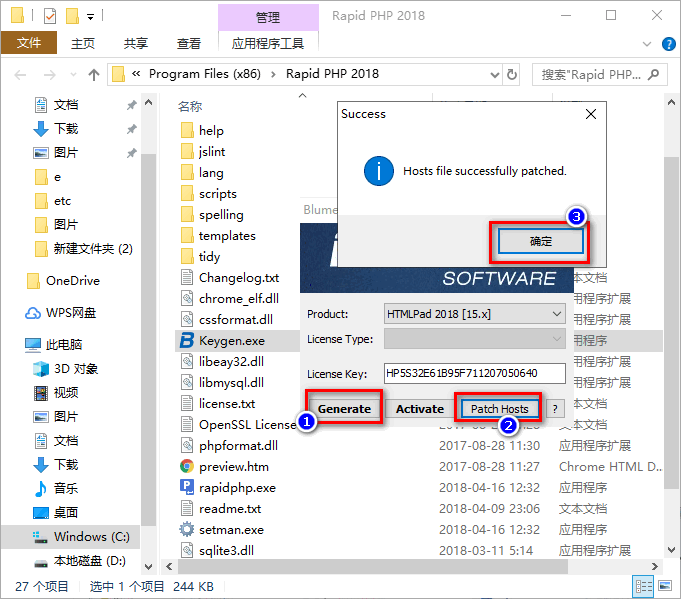The height and width of the screenshot is (599, 681).
Task: Click the Patch Hosts button
Action: click(499, 409)
